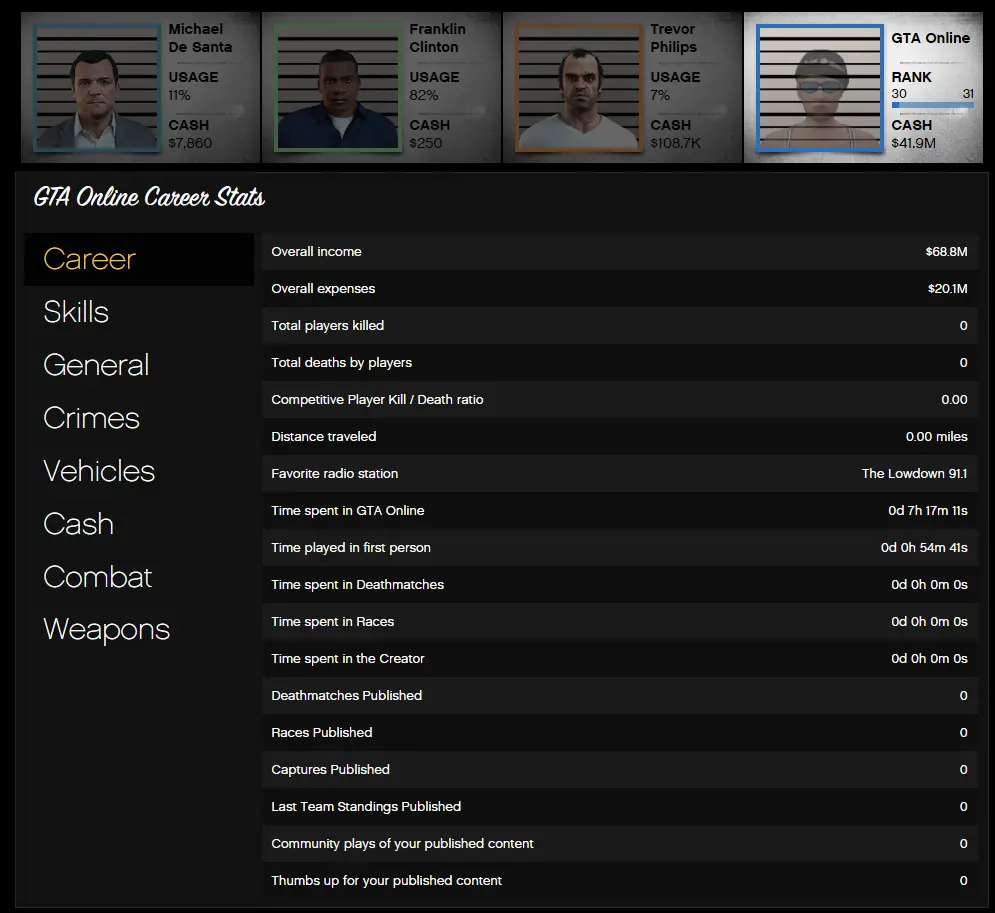
Task: Select Time spent in Races row
Action: [x=620, y=622]
